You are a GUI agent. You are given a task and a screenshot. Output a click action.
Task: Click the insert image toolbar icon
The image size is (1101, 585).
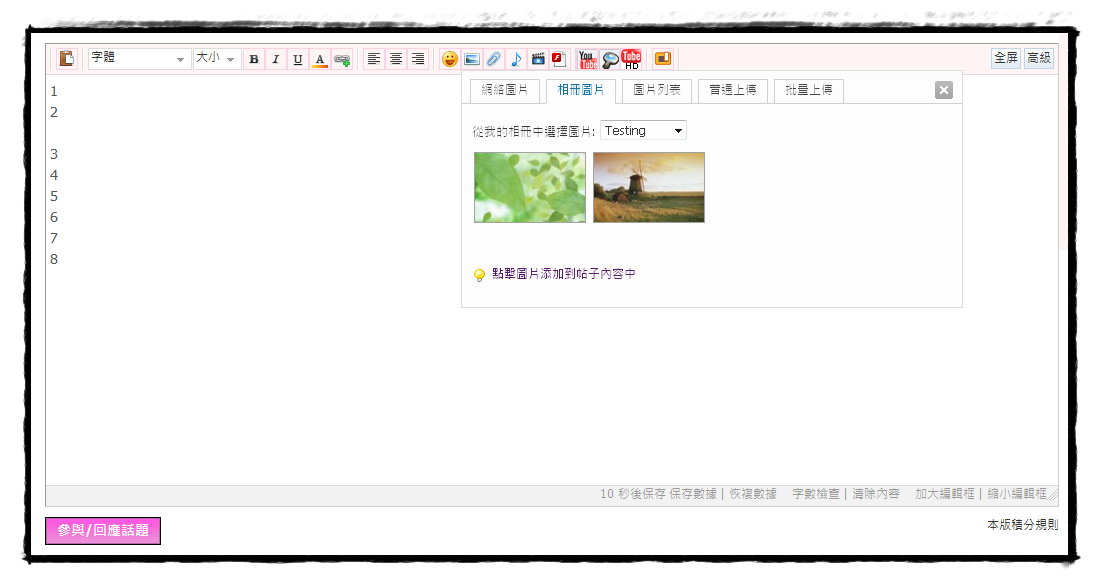(472, 59)
